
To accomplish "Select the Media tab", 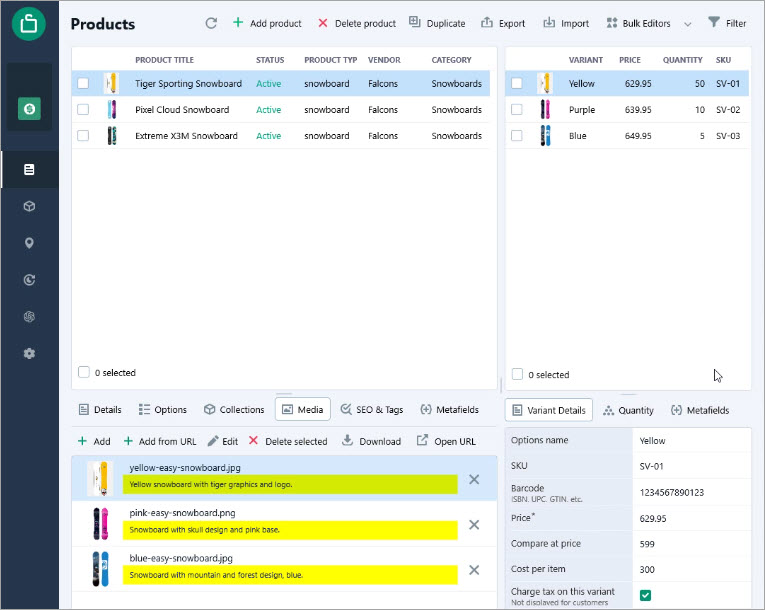I will tap(303, 409).
